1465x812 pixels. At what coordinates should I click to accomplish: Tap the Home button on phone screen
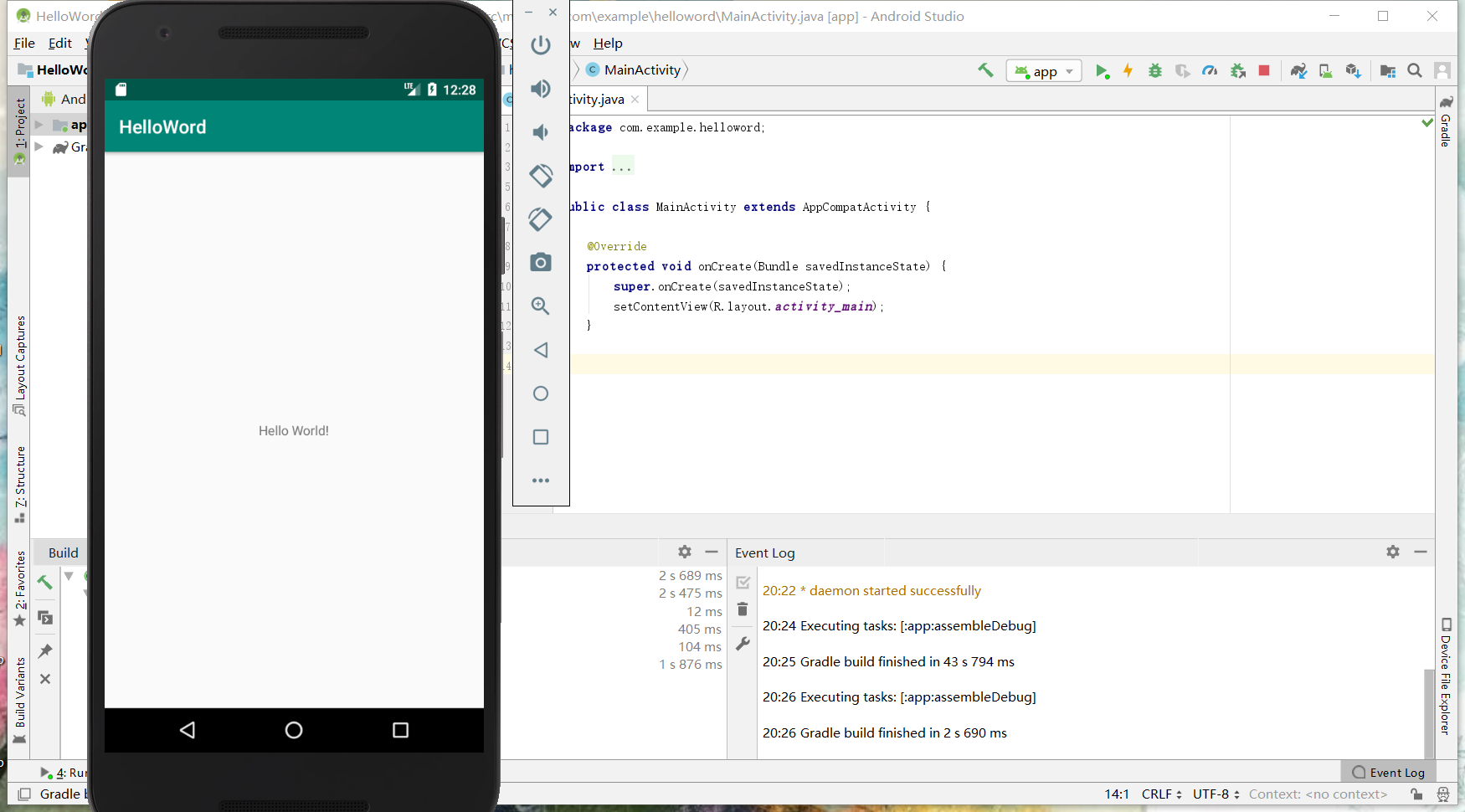coord(294,731)
